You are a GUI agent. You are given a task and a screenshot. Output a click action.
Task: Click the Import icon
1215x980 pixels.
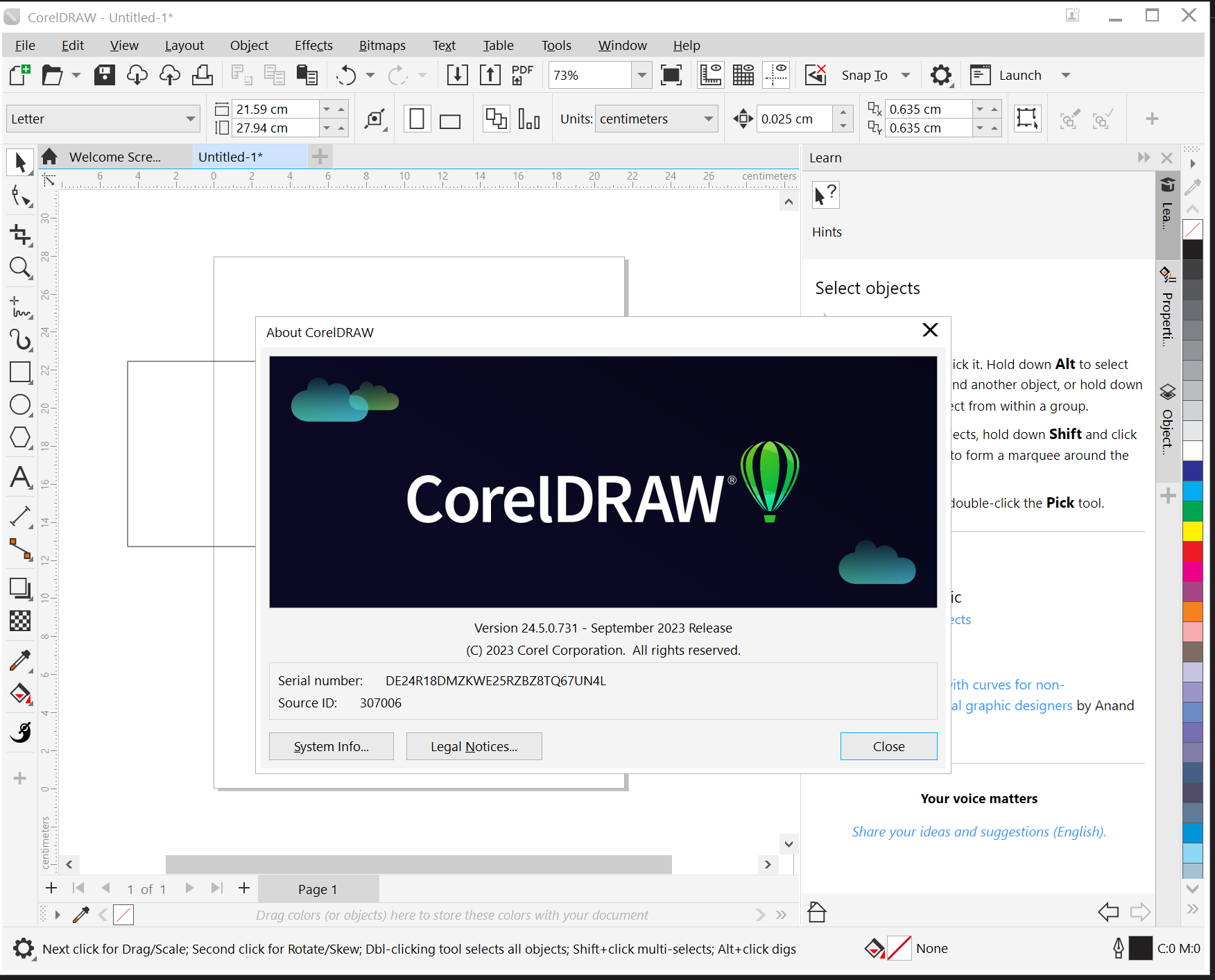[x=457, y=75]
